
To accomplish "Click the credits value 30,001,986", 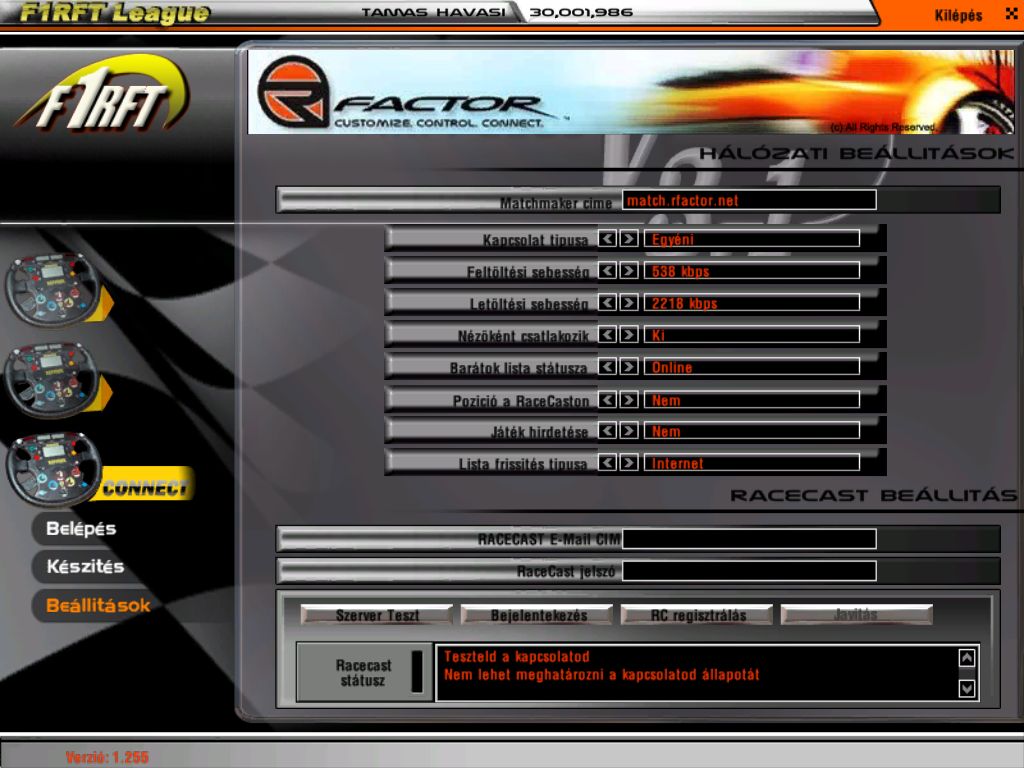I will coord(581,12).
